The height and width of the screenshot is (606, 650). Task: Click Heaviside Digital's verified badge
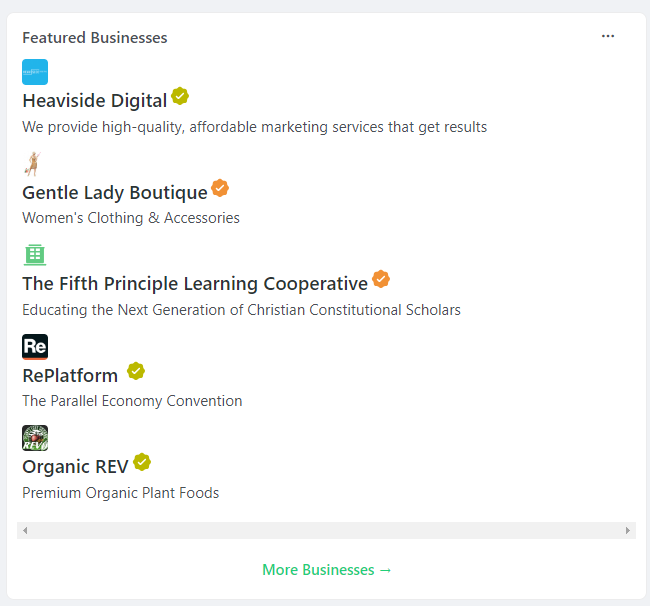pos(180,96)
